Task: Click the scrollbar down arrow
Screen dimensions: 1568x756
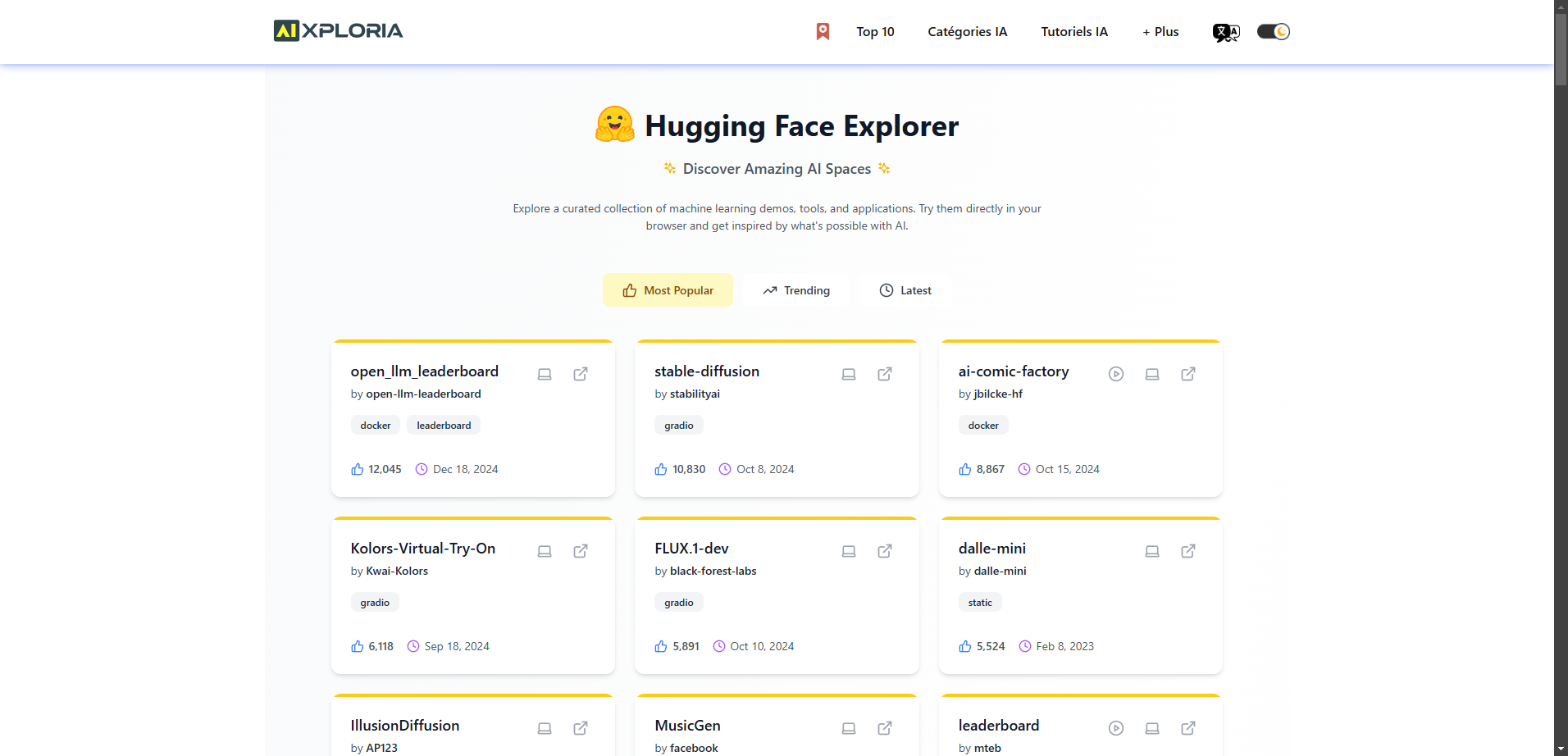Action: point(1561,749)
